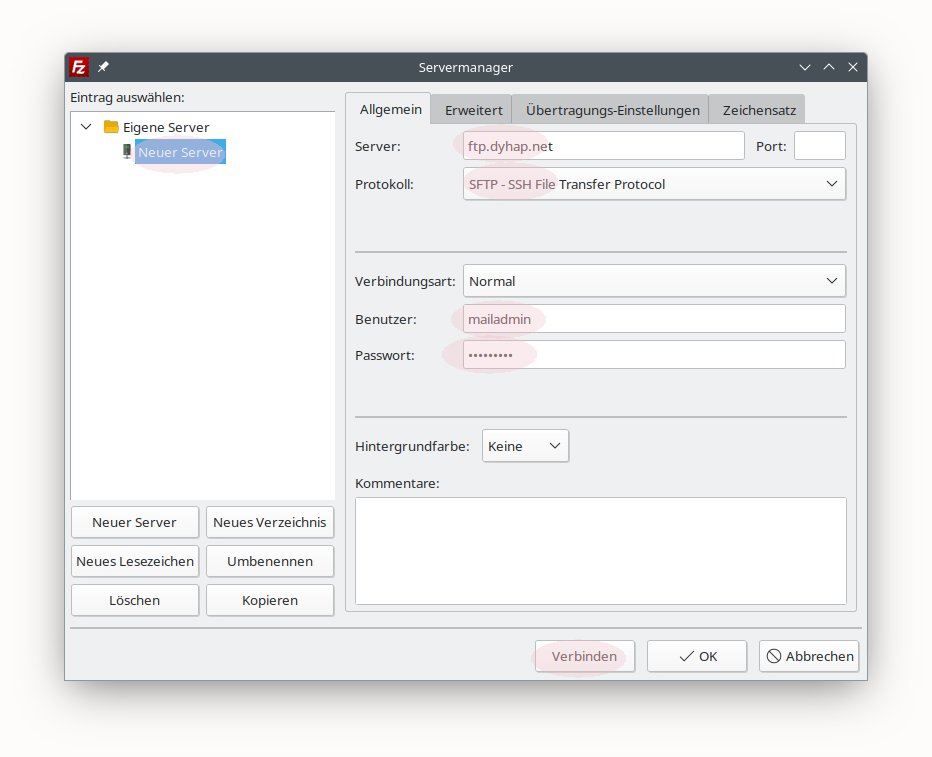Focus the Port input field
Viewport: 932px width, 757px height.
click(819, 146)
